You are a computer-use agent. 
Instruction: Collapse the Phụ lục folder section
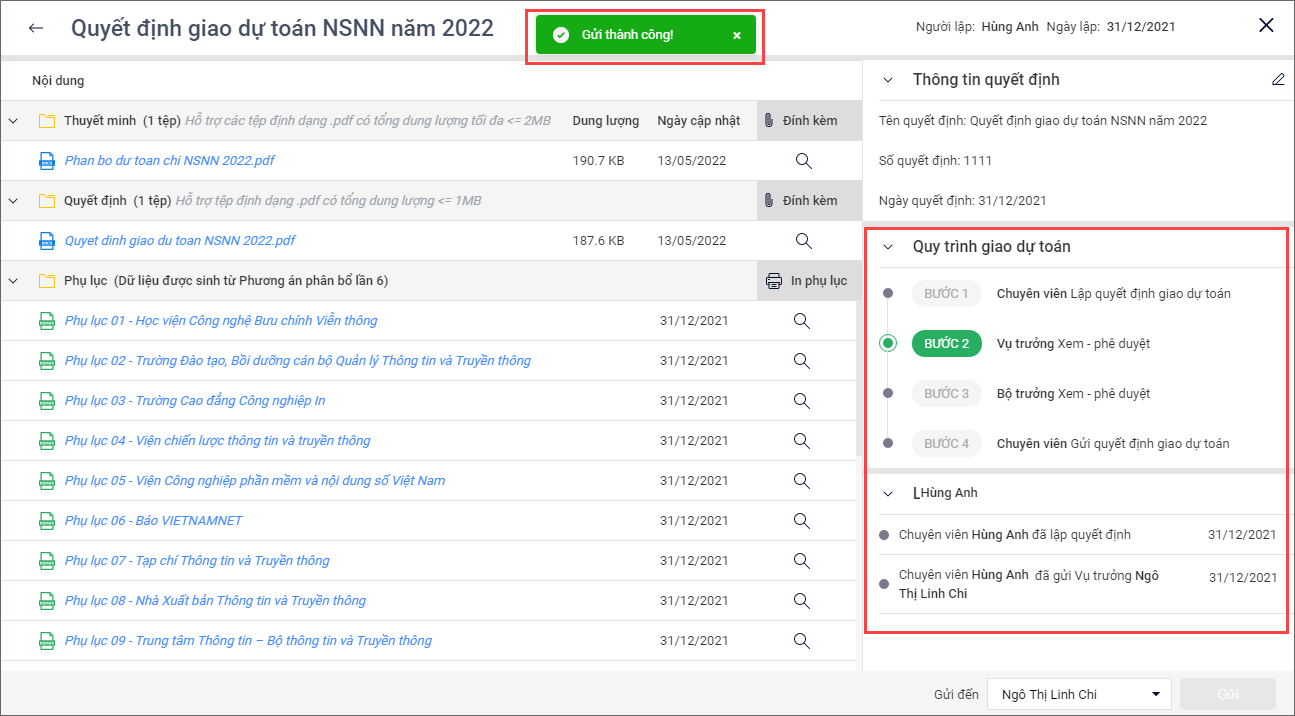coord(14,281)
